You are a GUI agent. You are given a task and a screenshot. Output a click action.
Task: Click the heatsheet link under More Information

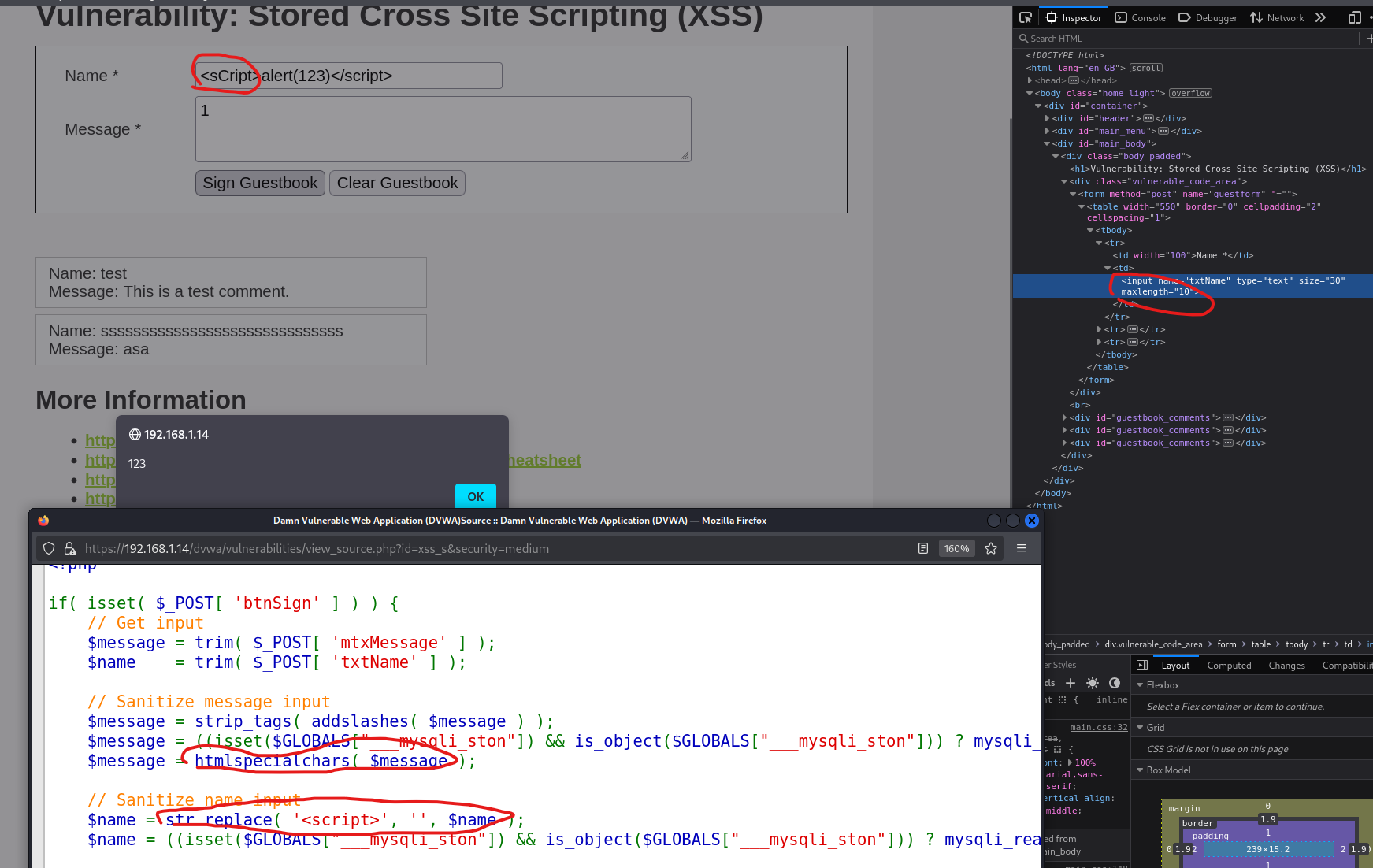[544, 460]
